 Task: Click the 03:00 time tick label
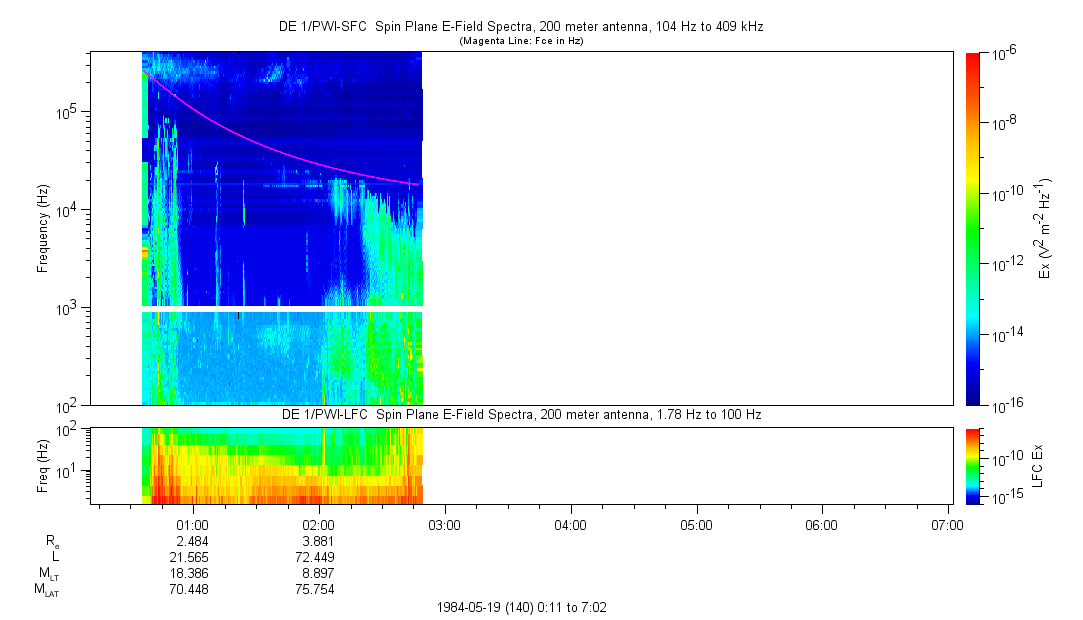(x=444, y=525)
